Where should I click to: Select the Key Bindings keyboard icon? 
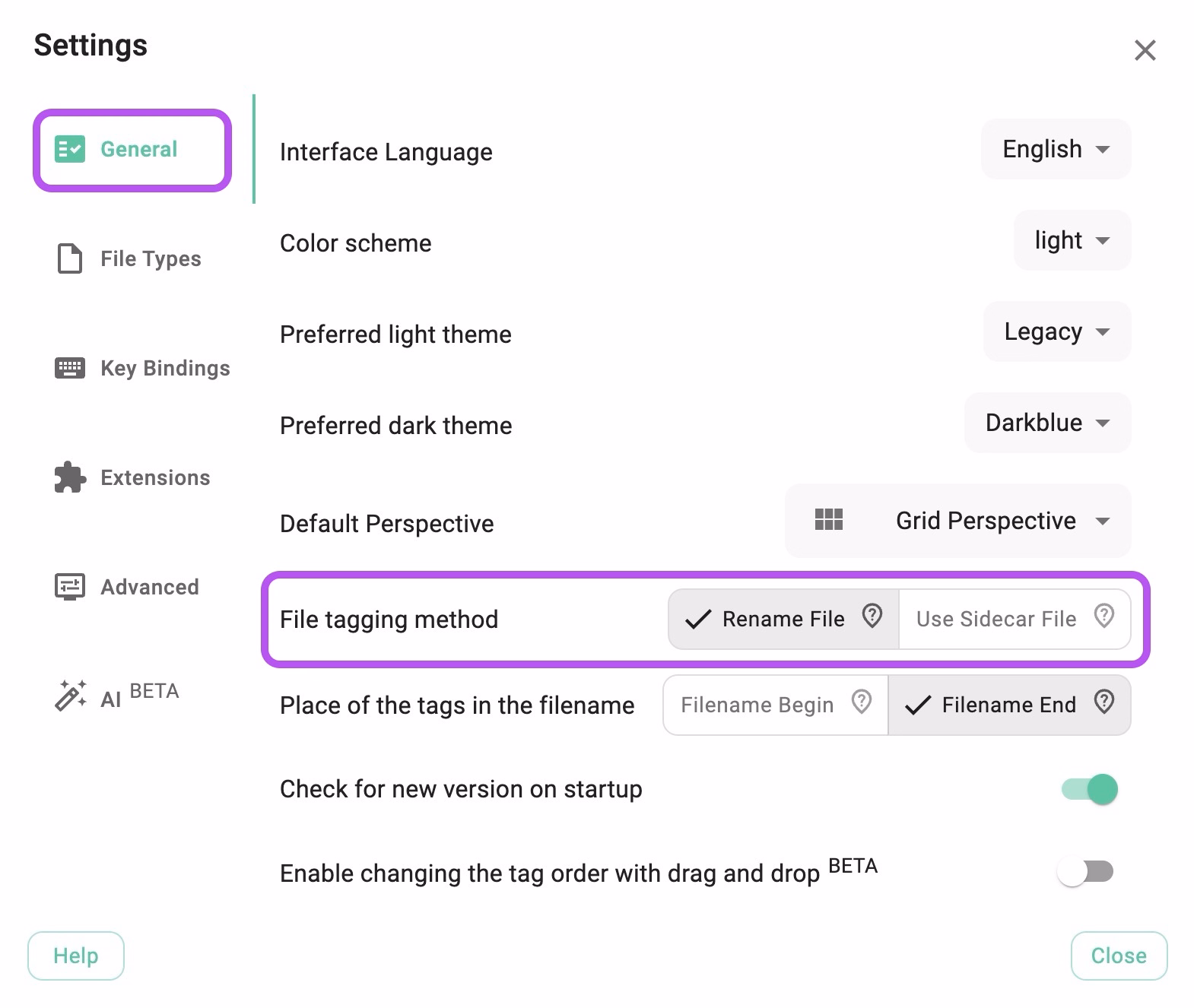click(69, 368)
